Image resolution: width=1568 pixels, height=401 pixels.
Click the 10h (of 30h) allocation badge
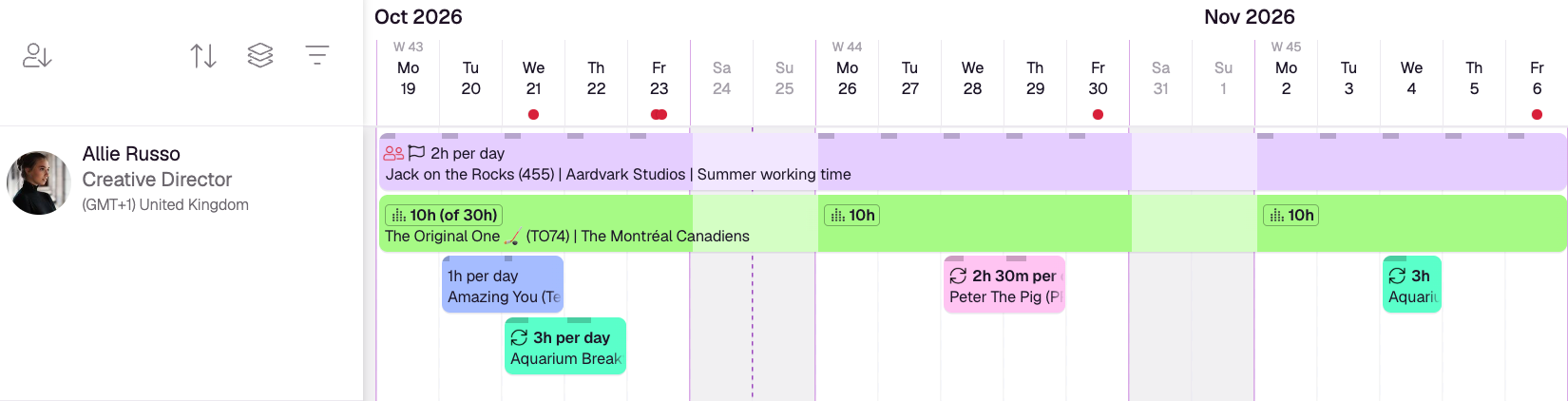(444, 215)
